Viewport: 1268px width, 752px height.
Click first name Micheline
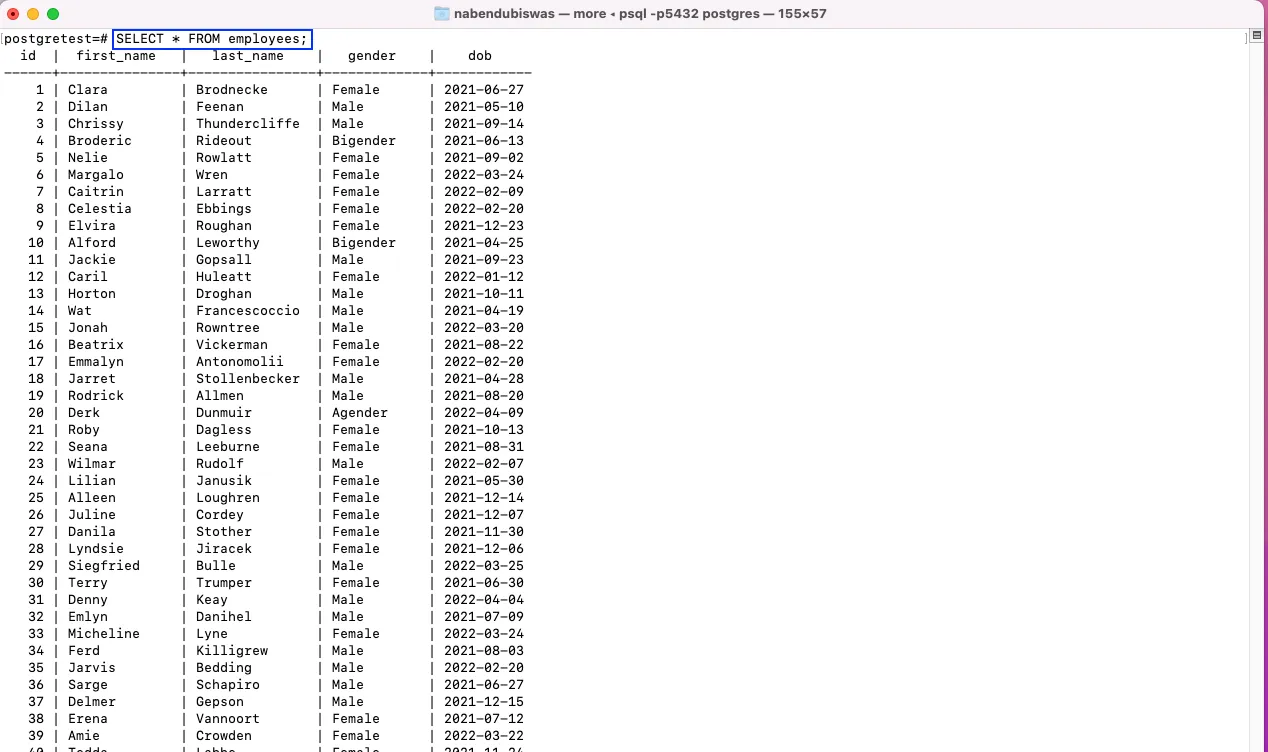tap(104, 634)
